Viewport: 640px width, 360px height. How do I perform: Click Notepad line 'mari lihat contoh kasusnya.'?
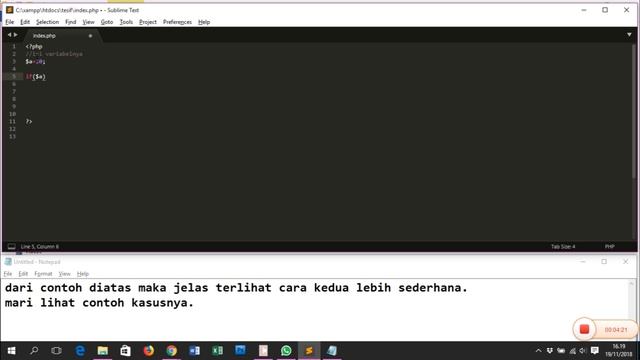[x=99, y=303]
